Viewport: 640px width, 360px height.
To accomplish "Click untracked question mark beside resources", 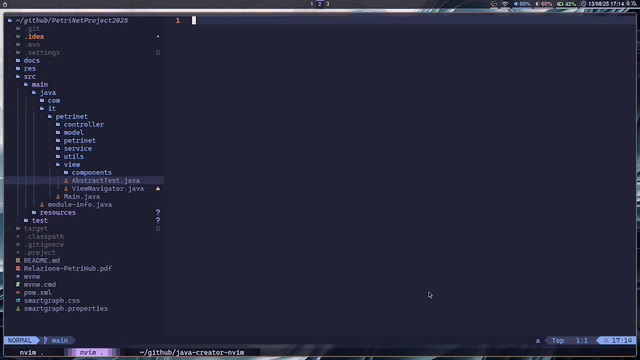I will click(x=158, y=212).
